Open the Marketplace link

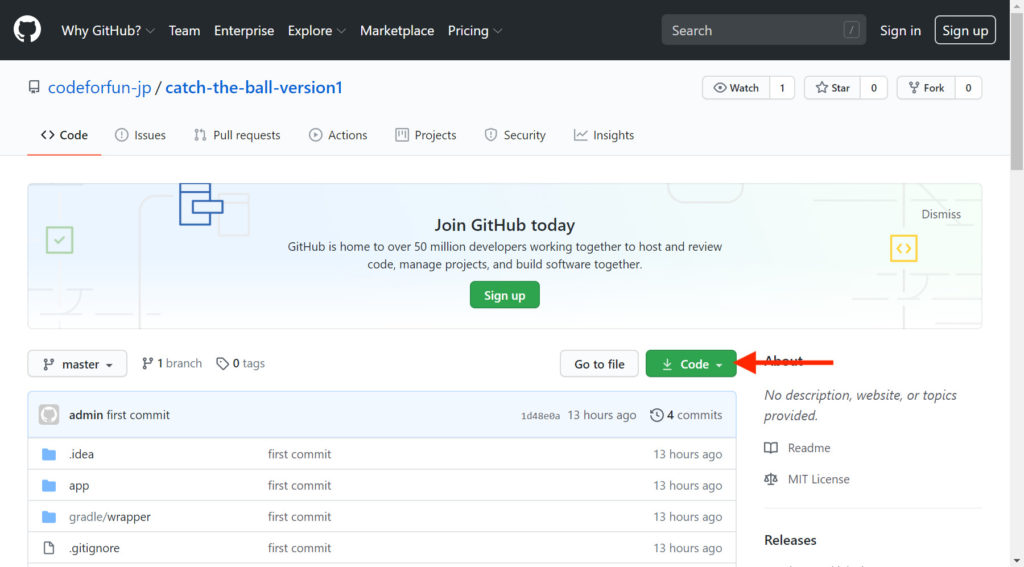(397, 31)
